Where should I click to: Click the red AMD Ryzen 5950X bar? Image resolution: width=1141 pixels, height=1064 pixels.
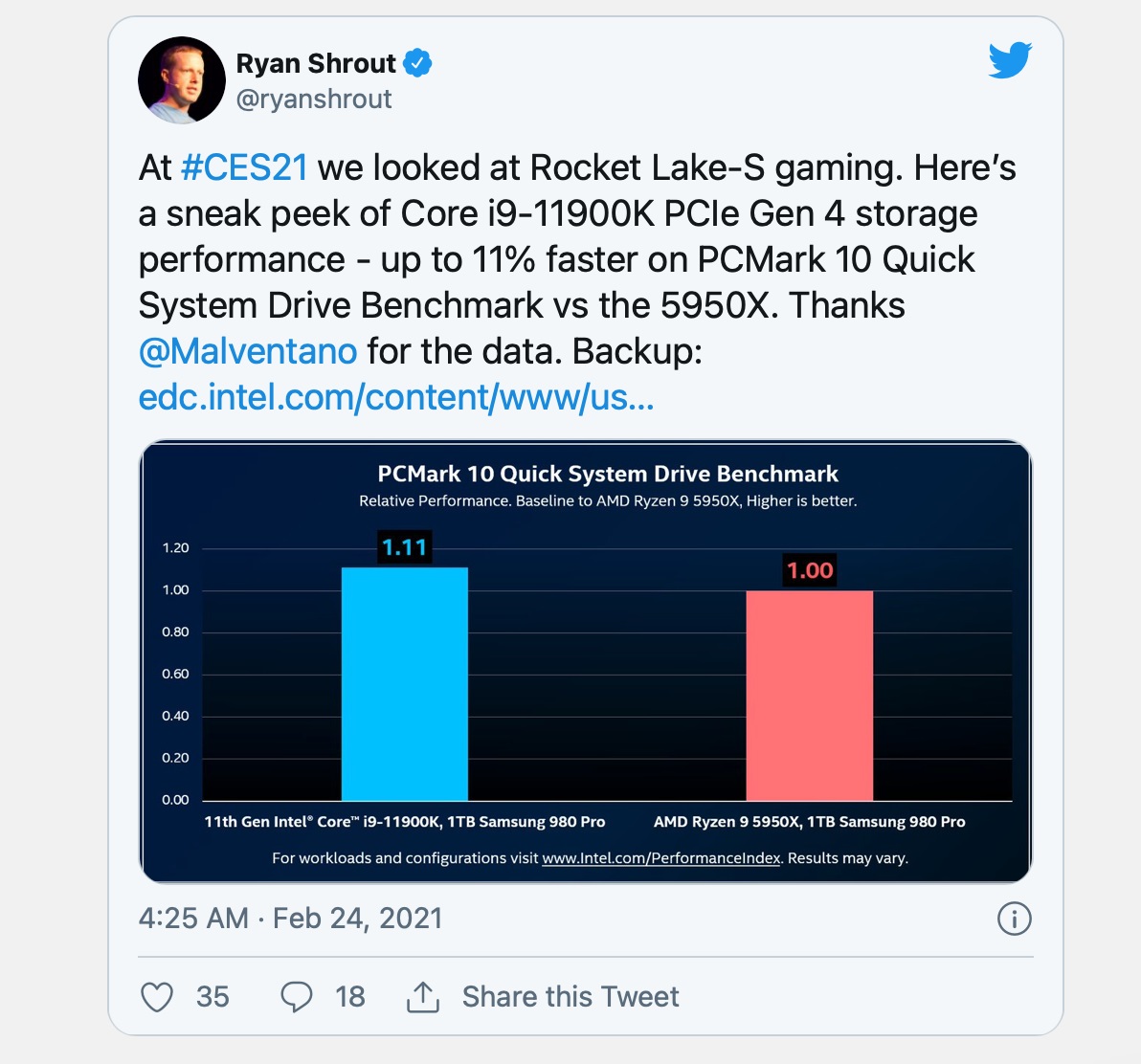click(809, 696)
